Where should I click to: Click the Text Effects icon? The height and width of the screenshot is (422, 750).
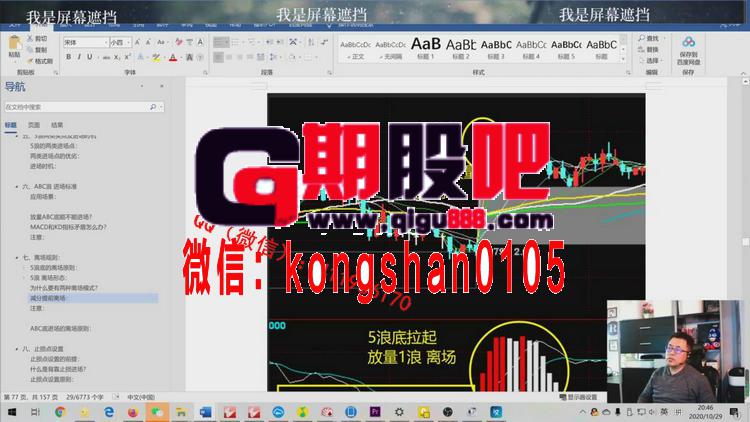click(x=140, y=57)
